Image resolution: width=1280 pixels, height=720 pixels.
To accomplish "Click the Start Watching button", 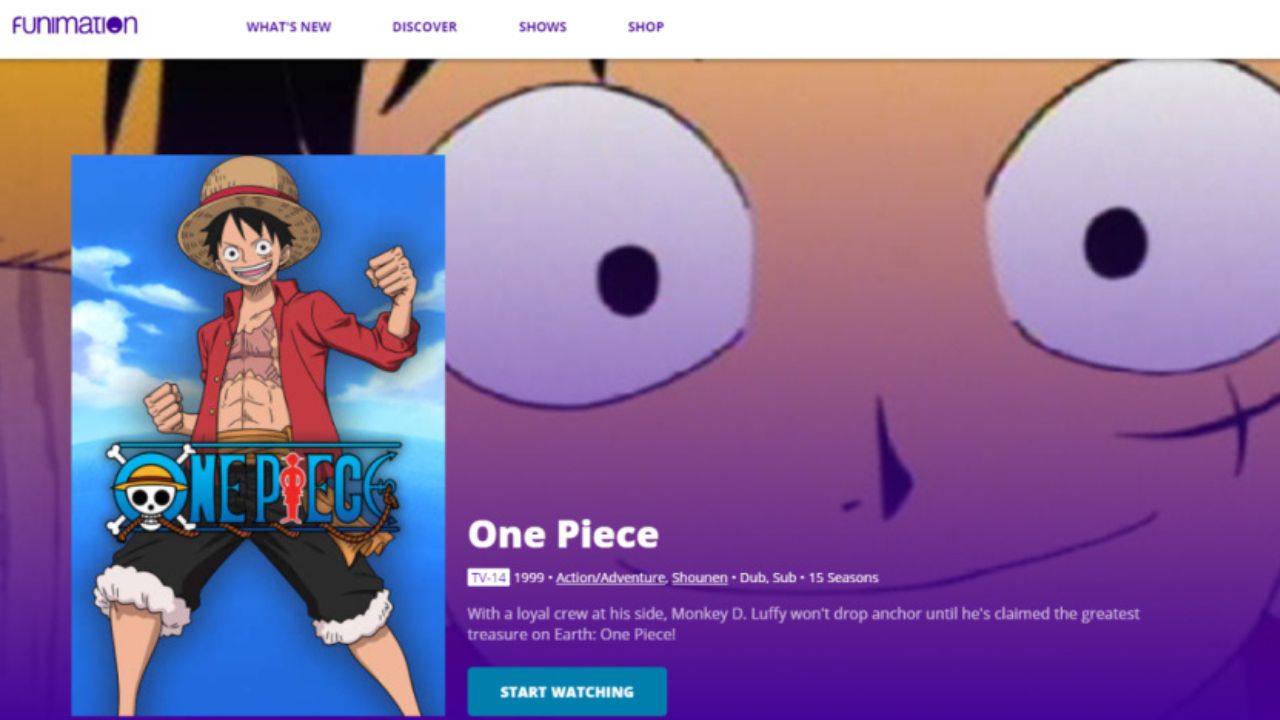I will pos(567,692).
